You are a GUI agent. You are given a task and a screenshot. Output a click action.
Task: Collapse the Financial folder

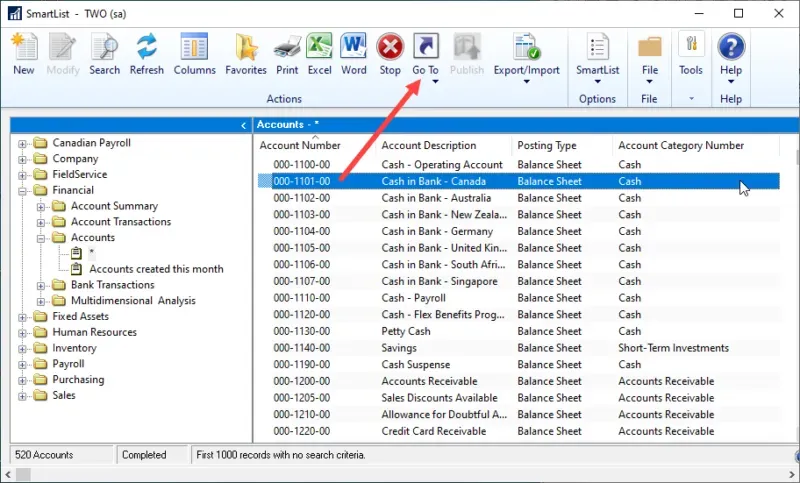click(22, 191)
